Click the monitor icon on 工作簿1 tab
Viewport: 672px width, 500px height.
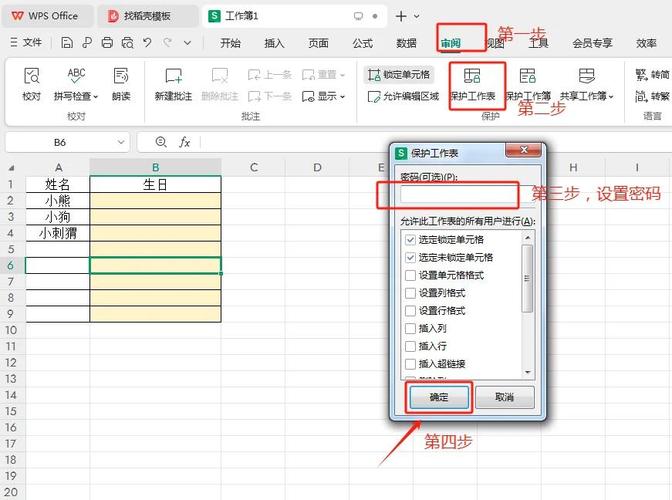(x=358, y=16)
